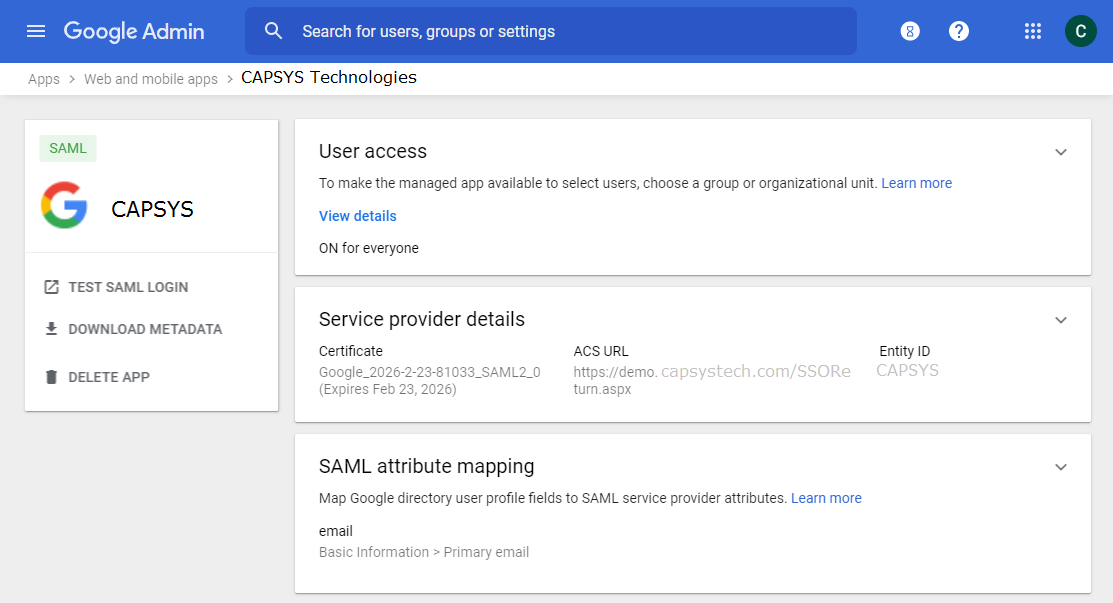Open the Google apps grid
The image size is (1113, 603).
click(x=1033, y=31)
